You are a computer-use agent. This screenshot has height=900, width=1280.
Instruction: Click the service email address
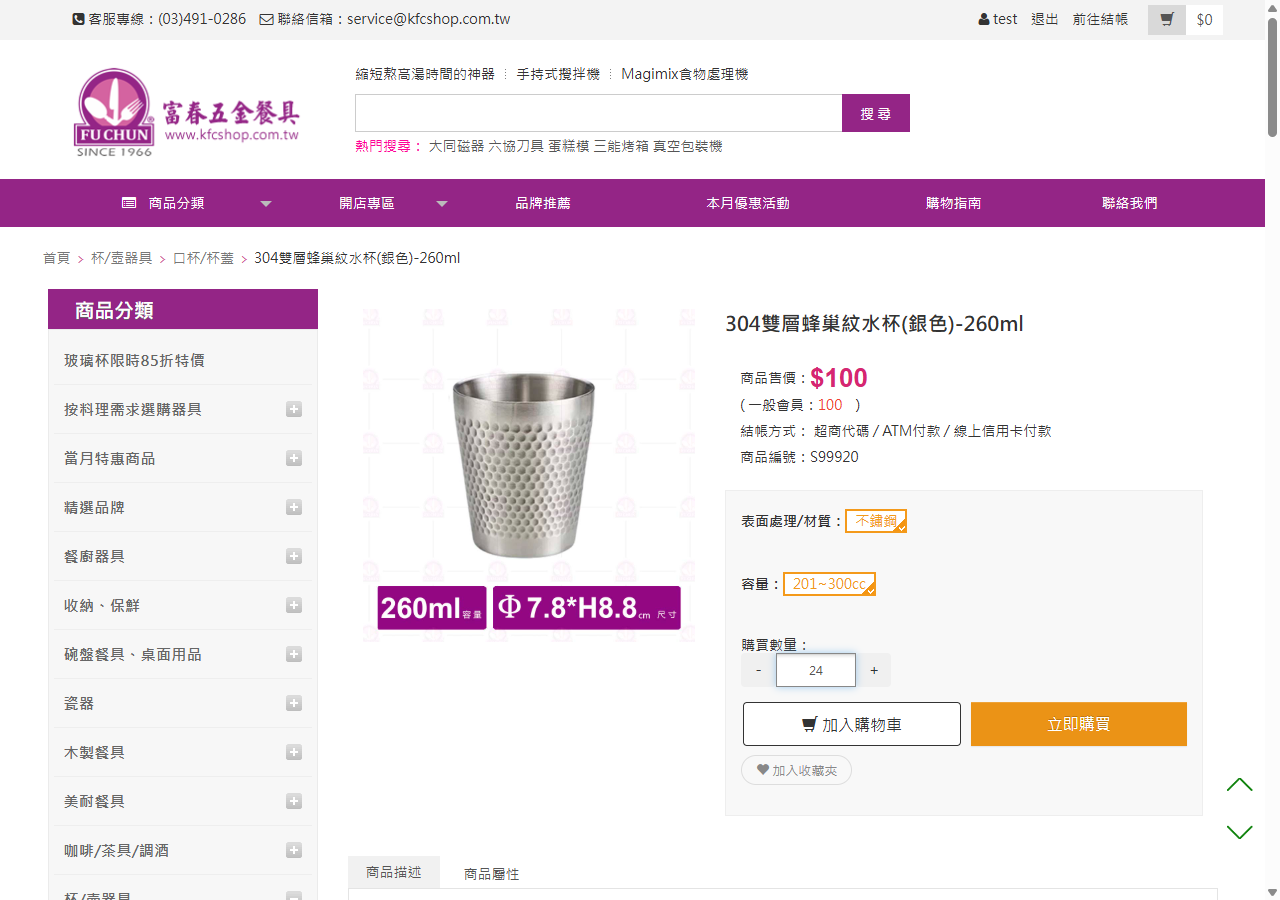tap(428, 19)
